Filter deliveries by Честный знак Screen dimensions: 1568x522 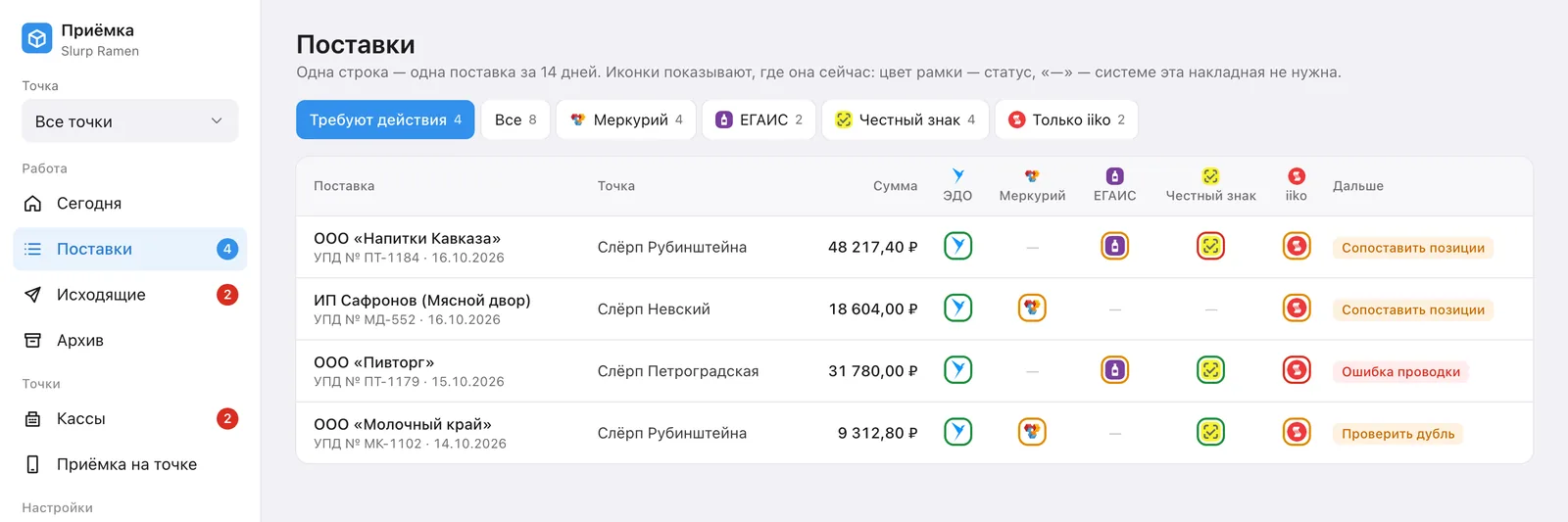905,119
